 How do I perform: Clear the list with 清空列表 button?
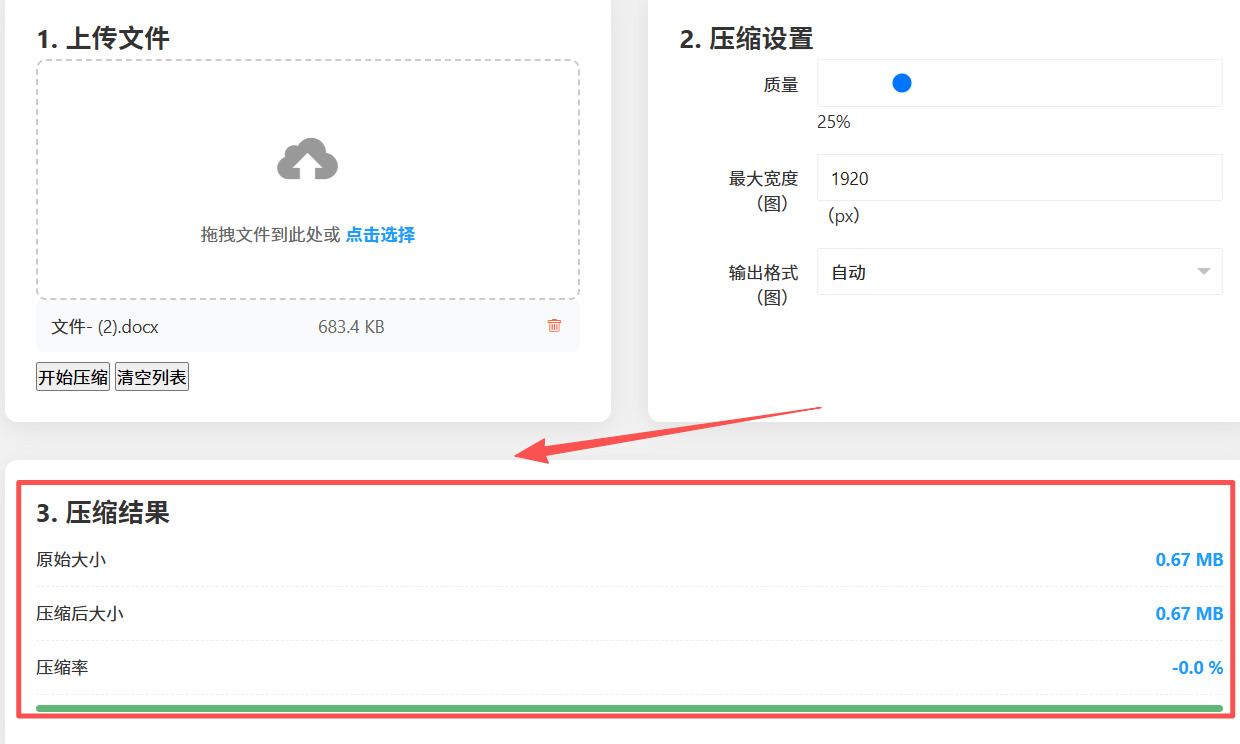[152, 377]
